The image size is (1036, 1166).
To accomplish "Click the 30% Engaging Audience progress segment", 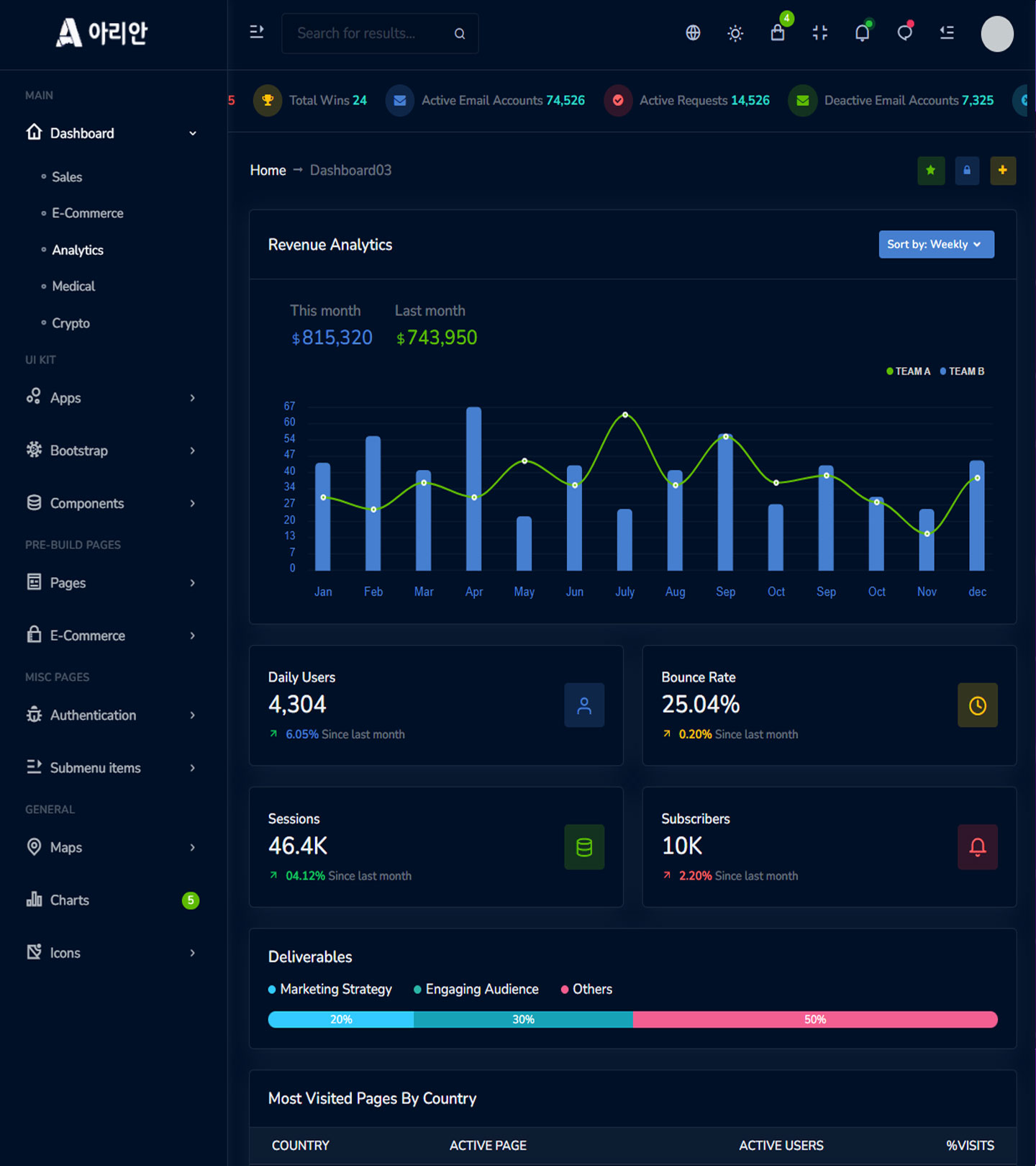I will [x=523, y=1020].
